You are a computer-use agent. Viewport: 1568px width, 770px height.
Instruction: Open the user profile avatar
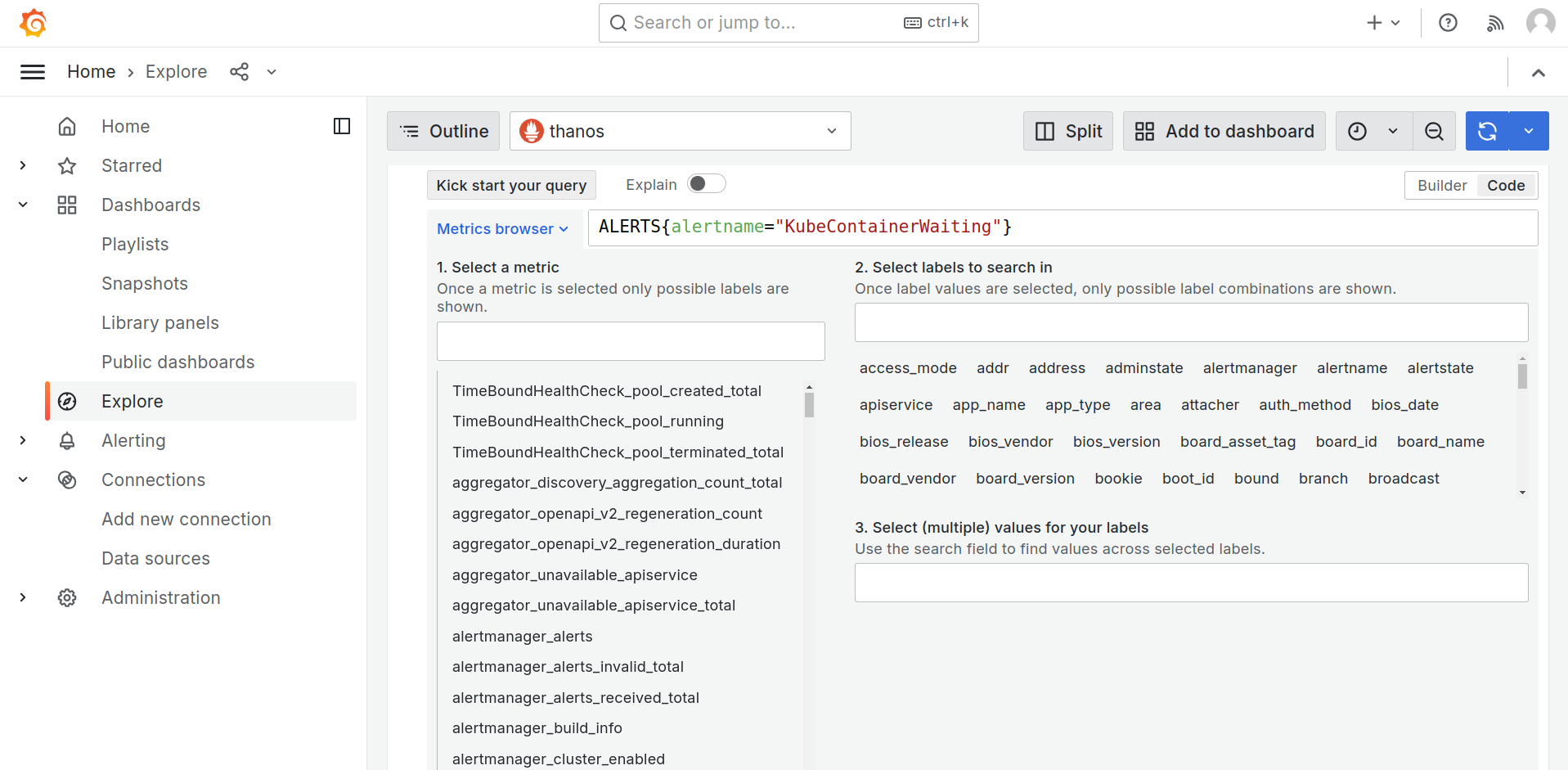click(x=1541, y=23)
